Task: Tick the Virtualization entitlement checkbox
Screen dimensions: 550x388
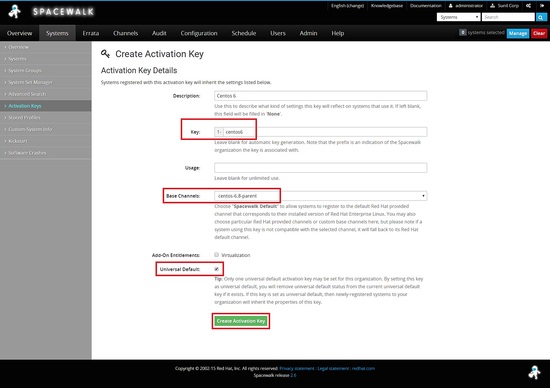Action: pos(216,255)
